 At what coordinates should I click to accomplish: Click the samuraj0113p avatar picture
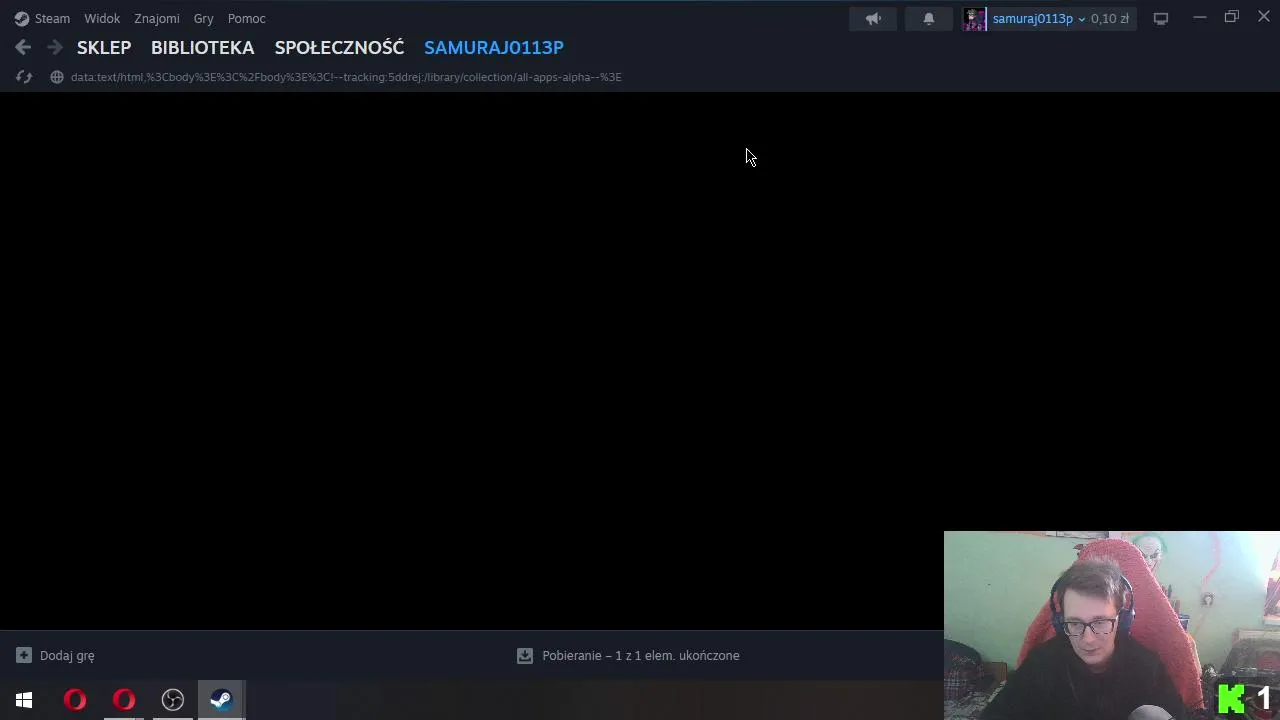975,19
